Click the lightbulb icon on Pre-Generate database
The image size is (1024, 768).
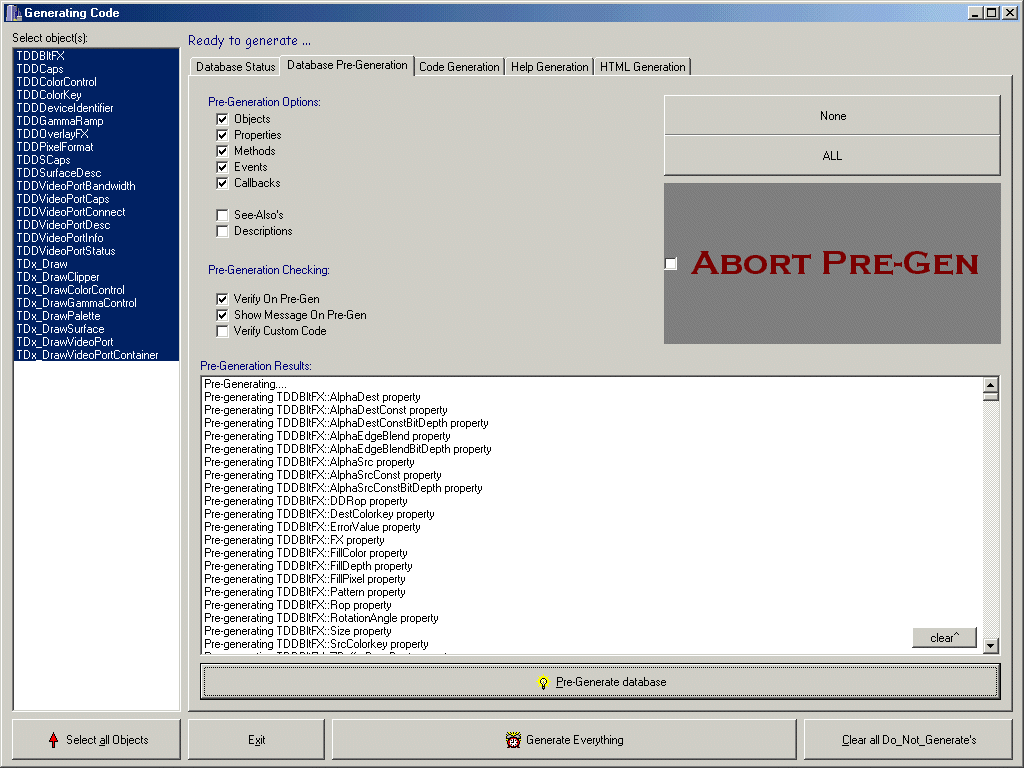pyautogui.click(x=544, y=682)
